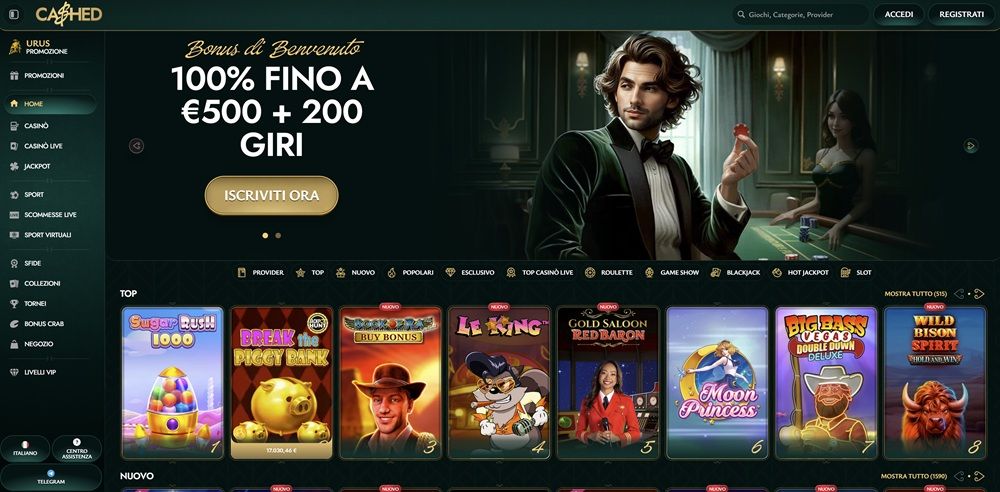
Task: Show next banner with right arrow
Action: click(x=970, y=146)
